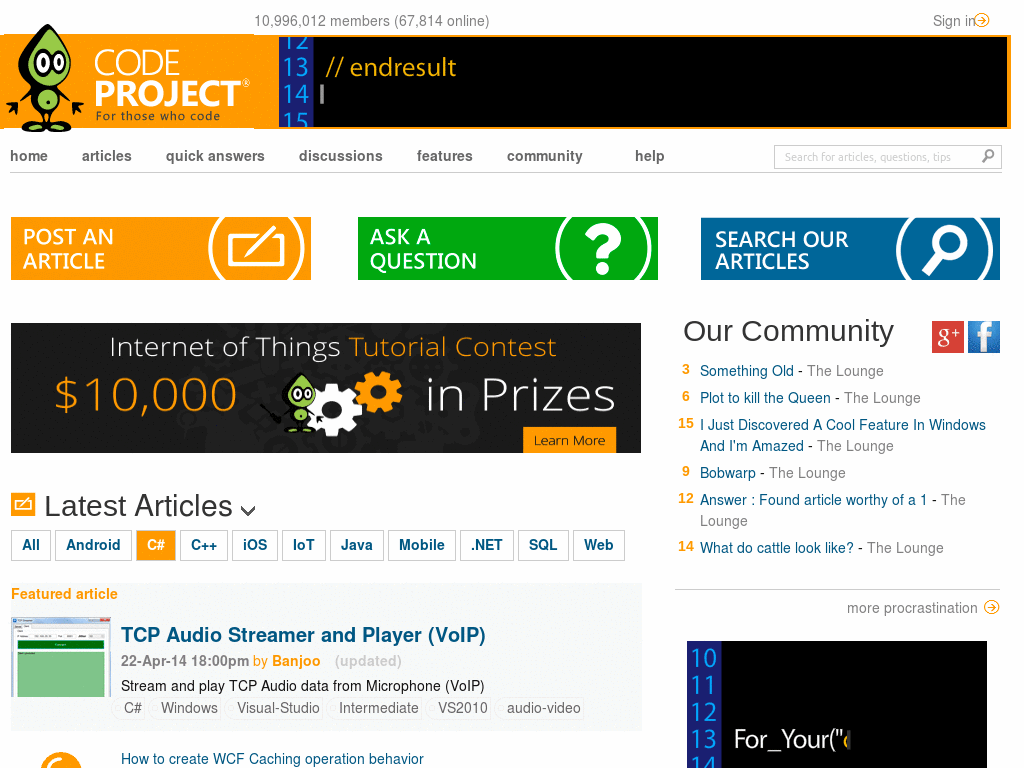Open the help menu

tap(649, 156)
